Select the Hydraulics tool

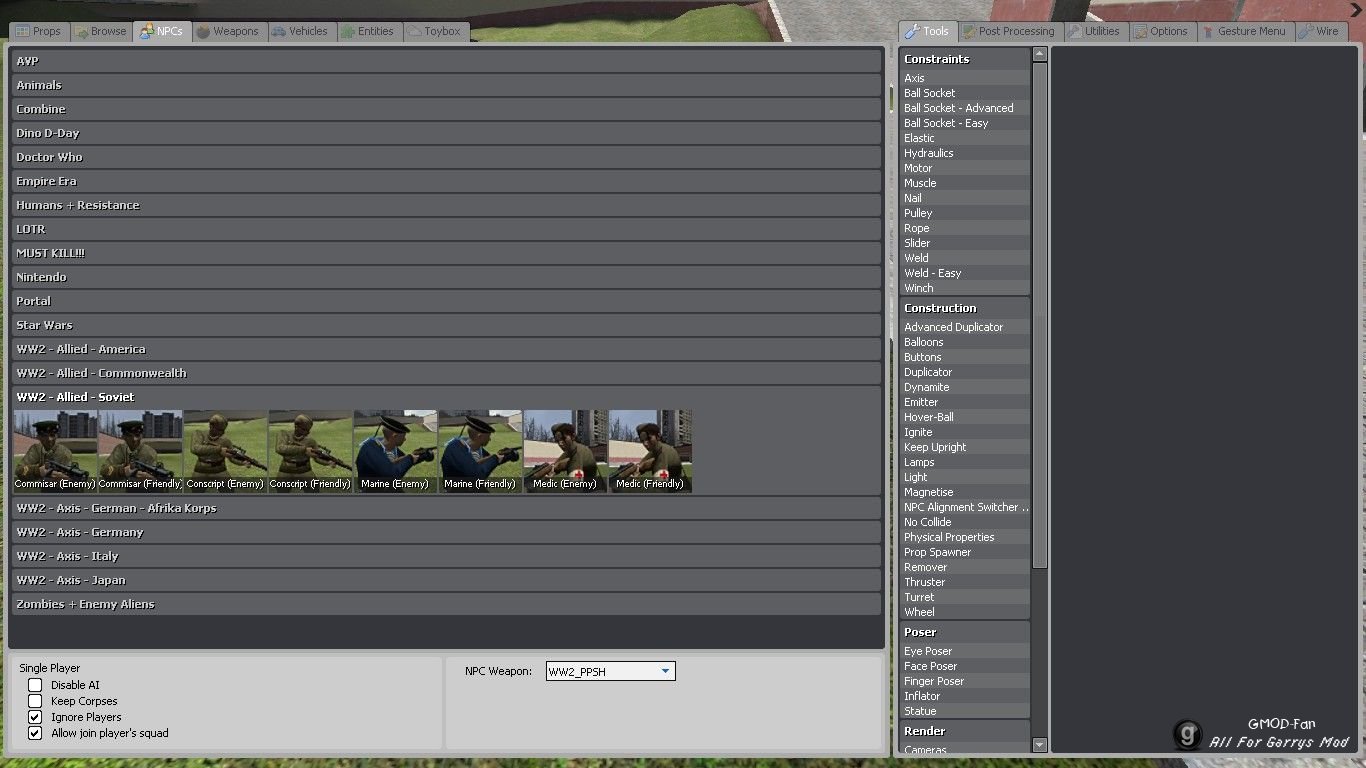click(x=964, y=153)
